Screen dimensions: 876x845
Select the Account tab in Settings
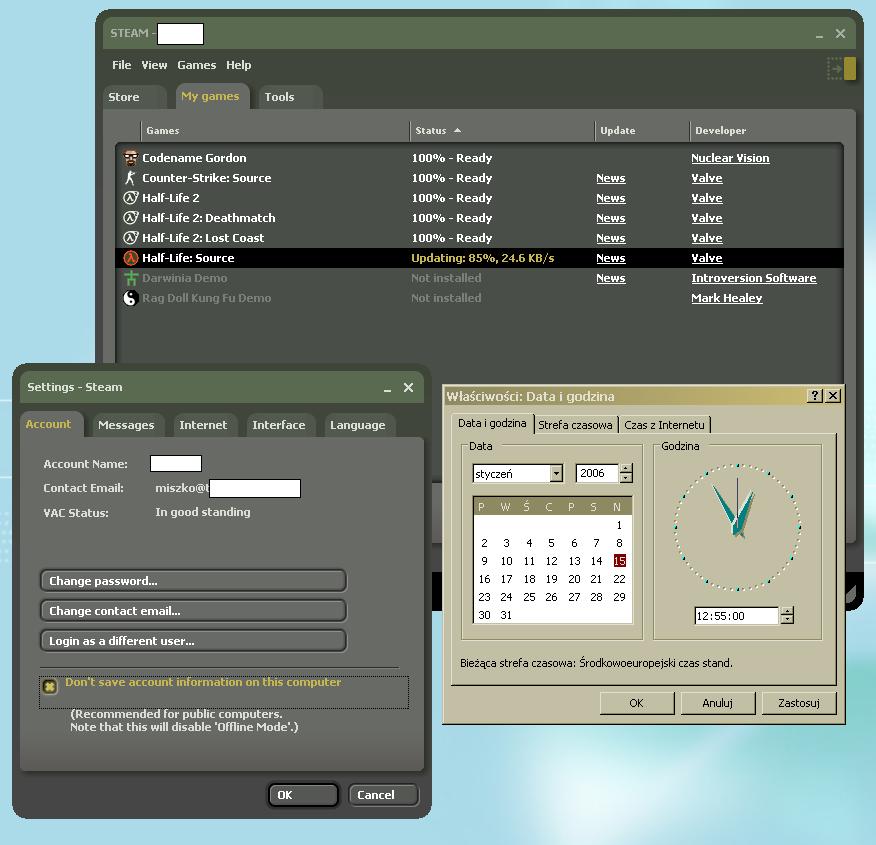51,424
